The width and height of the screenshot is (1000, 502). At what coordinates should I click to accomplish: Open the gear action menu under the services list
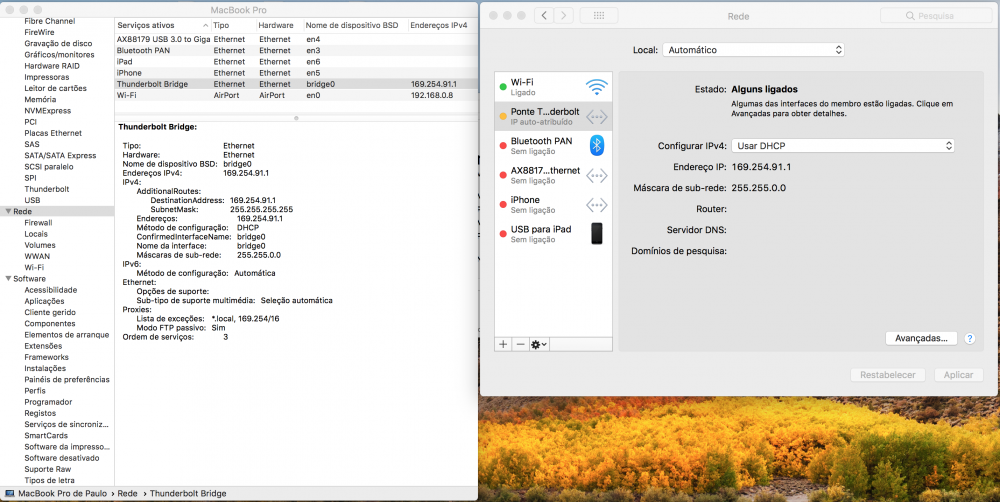[x=539, y=344]
